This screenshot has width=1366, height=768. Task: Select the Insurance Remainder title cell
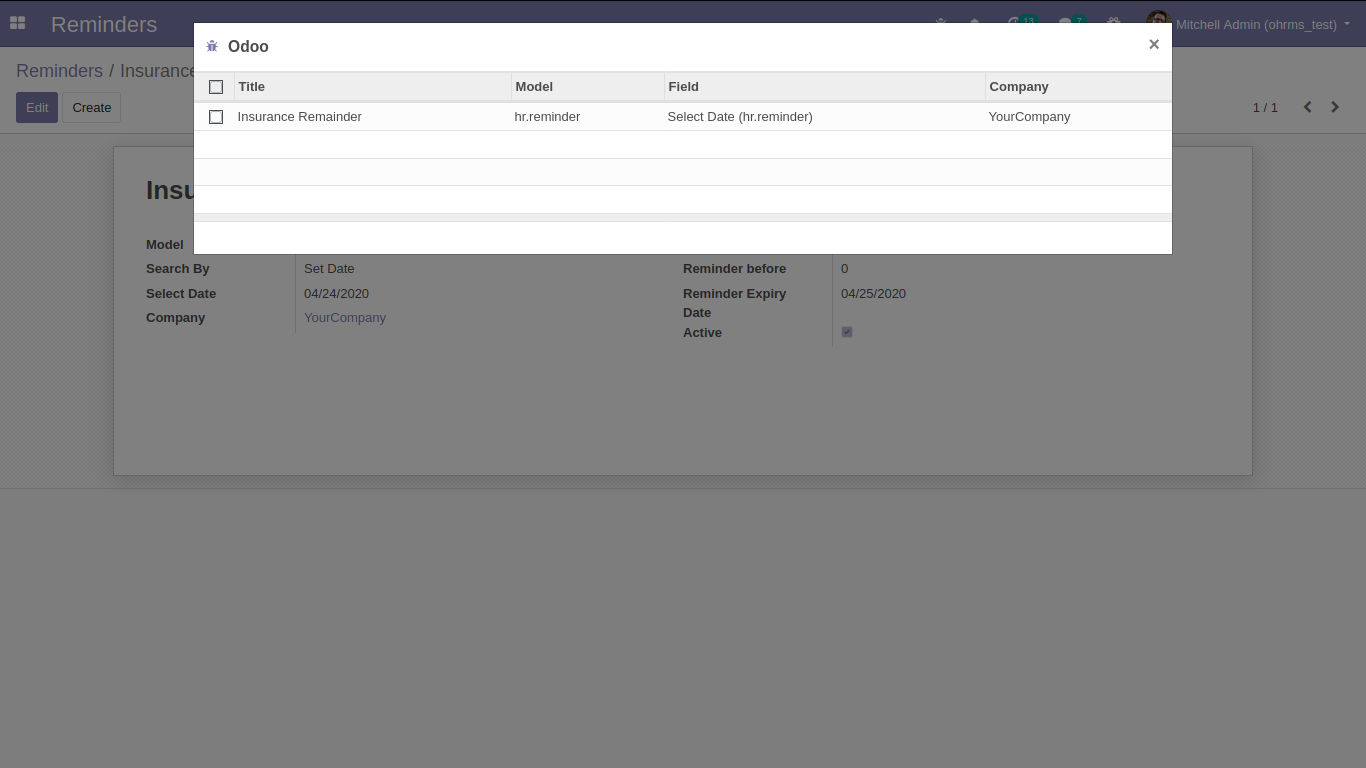tap(373, 117)
